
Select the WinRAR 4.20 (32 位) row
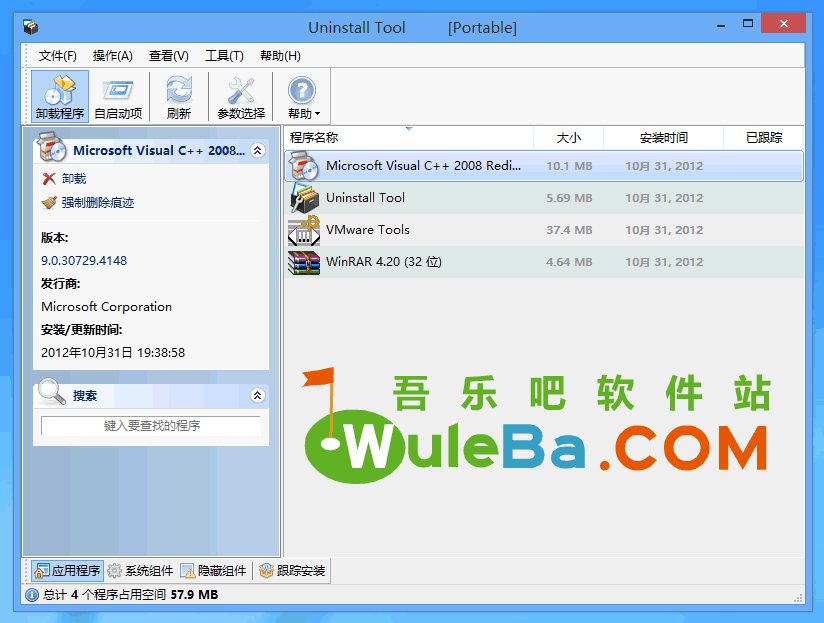point(544,262)
